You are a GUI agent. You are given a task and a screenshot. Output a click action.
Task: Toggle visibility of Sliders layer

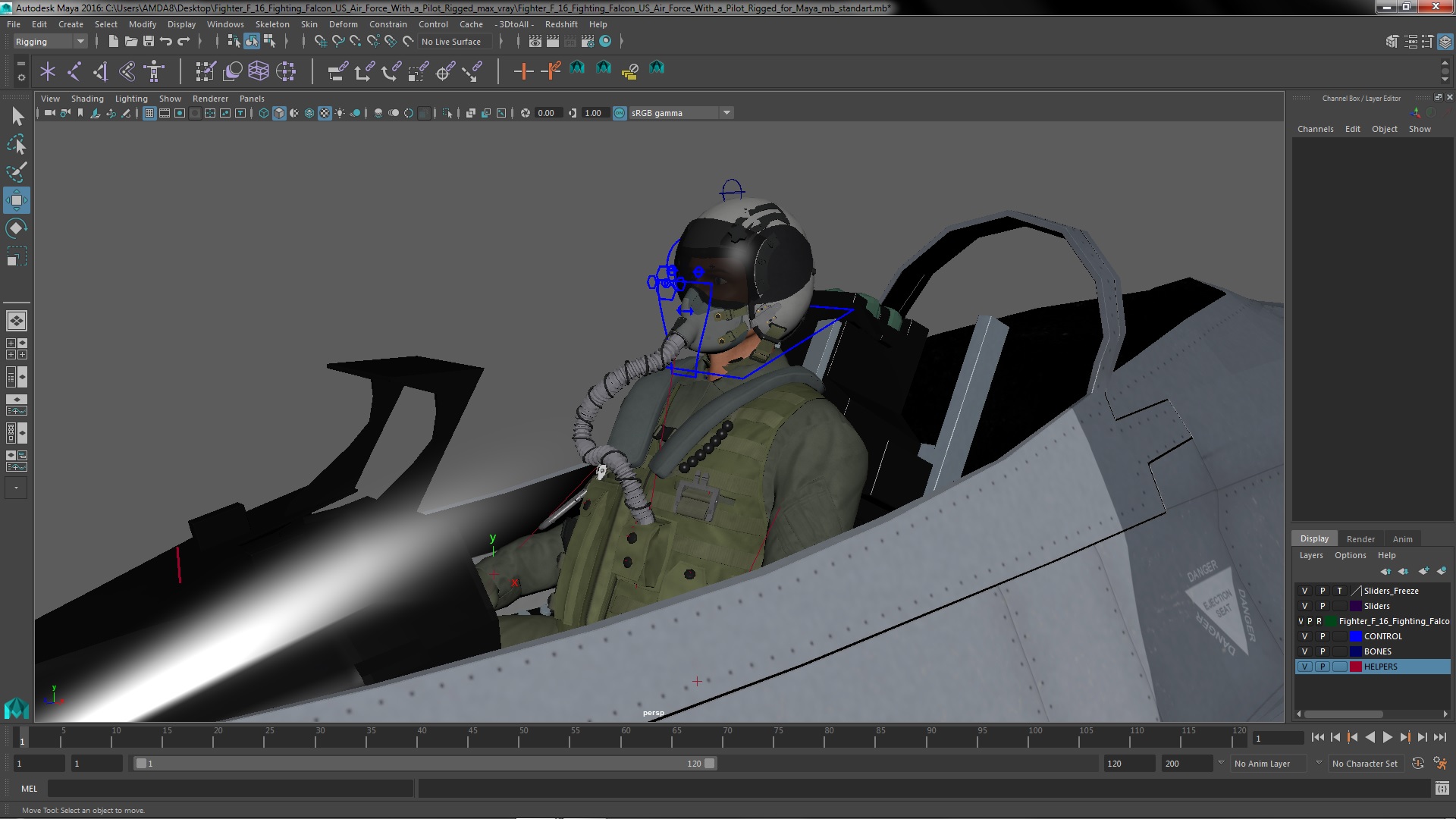[x=1304, y=606]
